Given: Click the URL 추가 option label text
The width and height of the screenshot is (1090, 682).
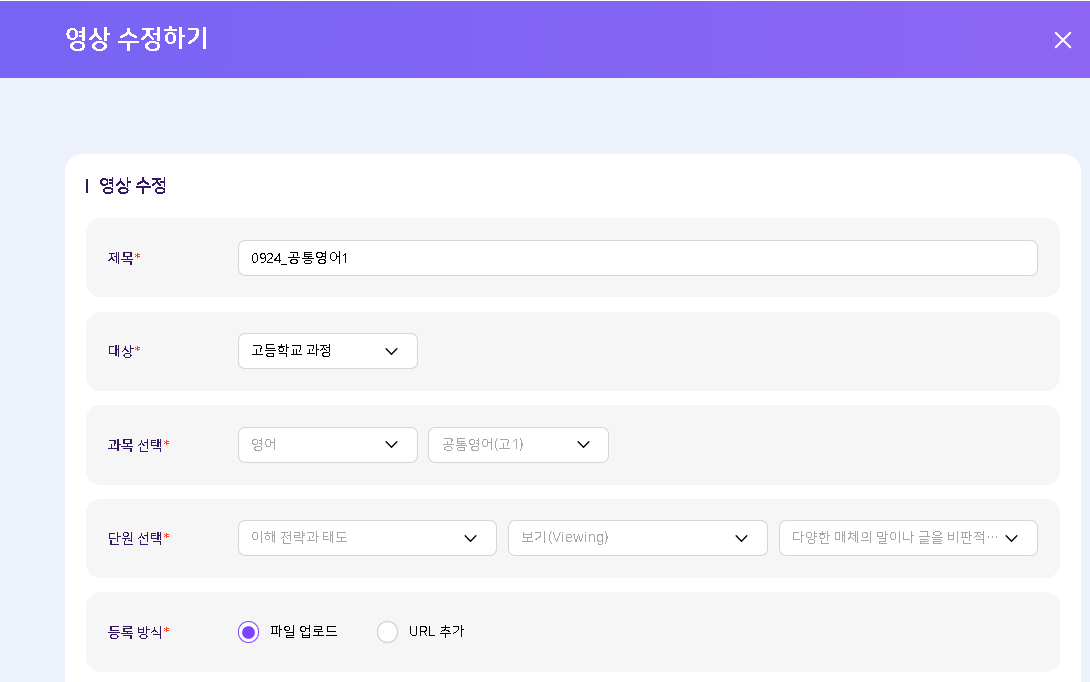Looking at the screenshot, I should pyautogui.click(x=436, y=632).
